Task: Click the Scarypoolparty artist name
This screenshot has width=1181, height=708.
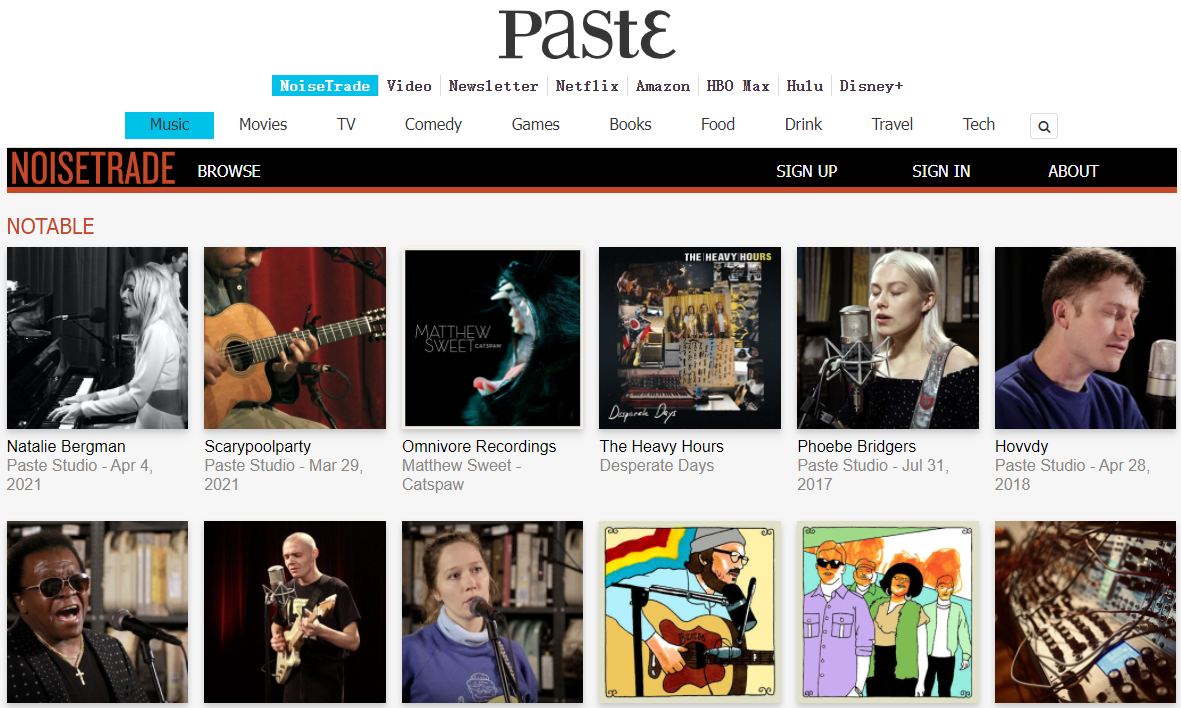Action: coord(258,447)
